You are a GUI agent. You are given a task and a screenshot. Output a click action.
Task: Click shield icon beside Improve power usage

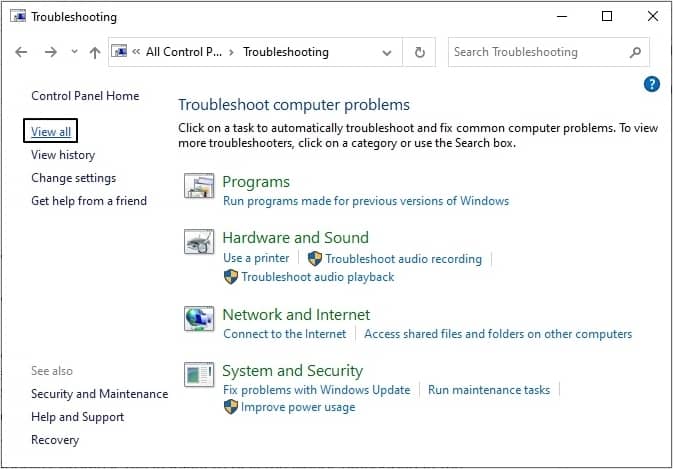231,407
